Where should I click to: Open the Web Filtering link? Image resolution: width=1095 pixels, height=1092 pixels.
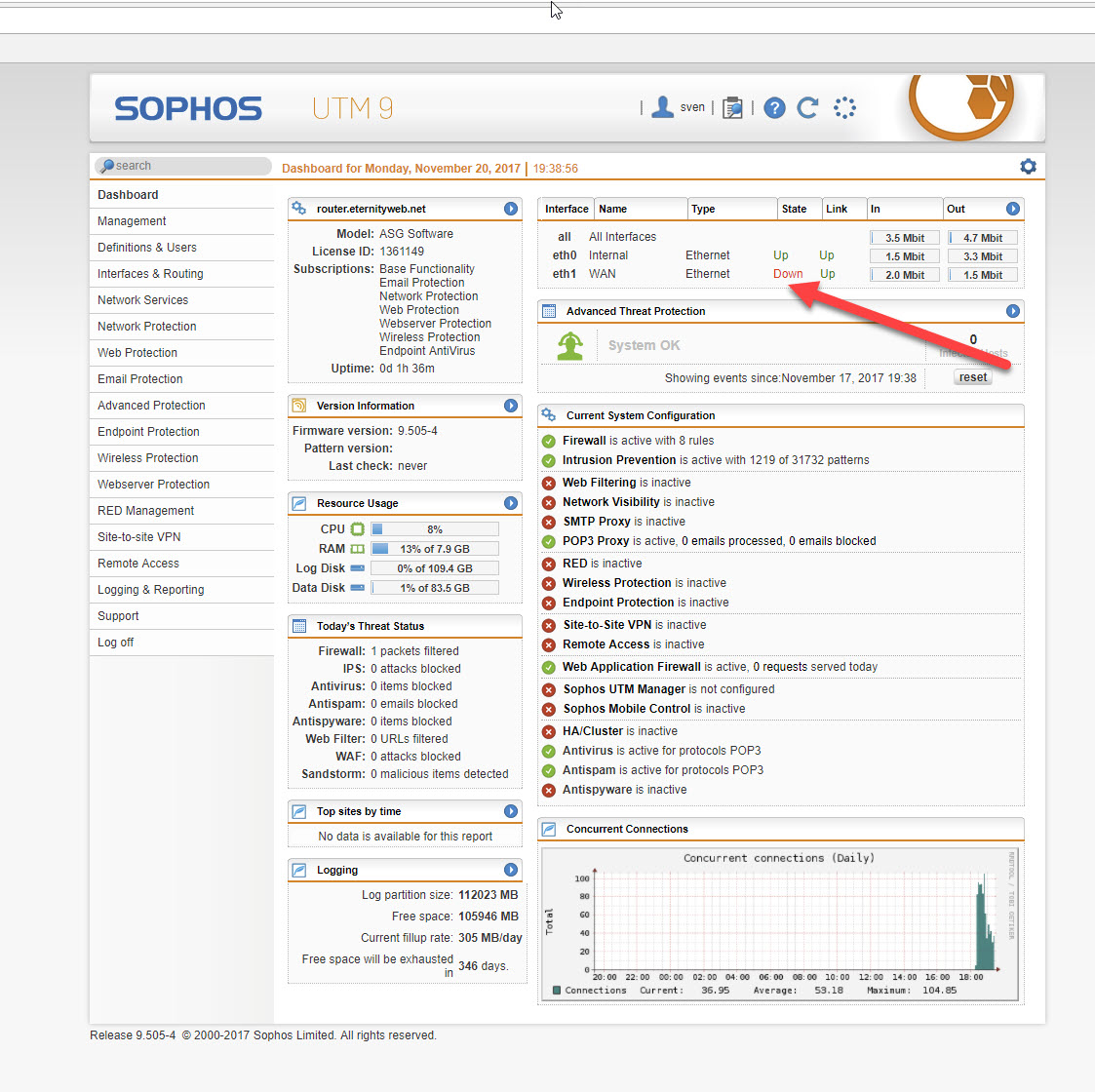pos(599,483)
